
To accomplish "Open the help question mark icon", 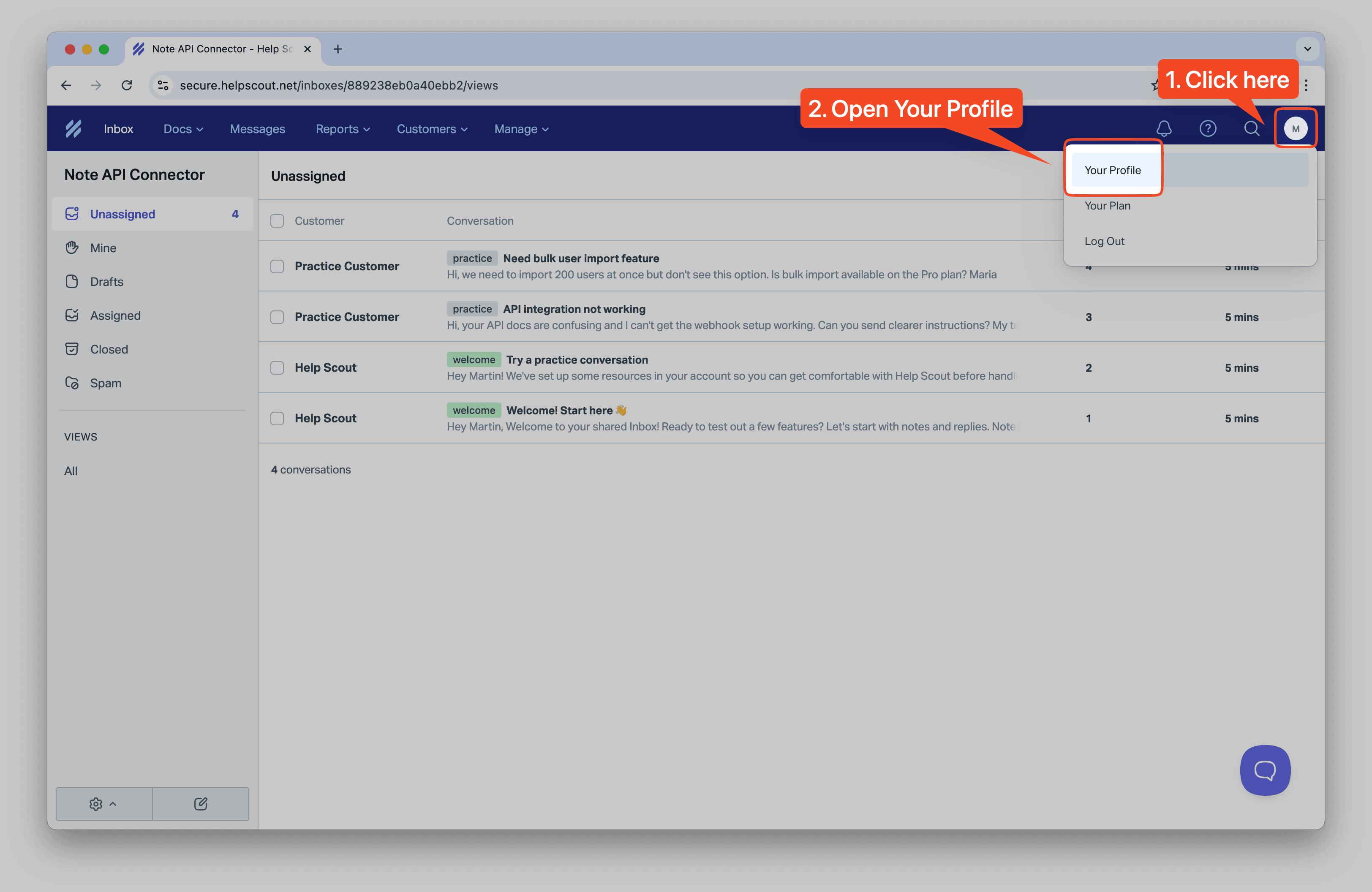I will [1208, 128].
